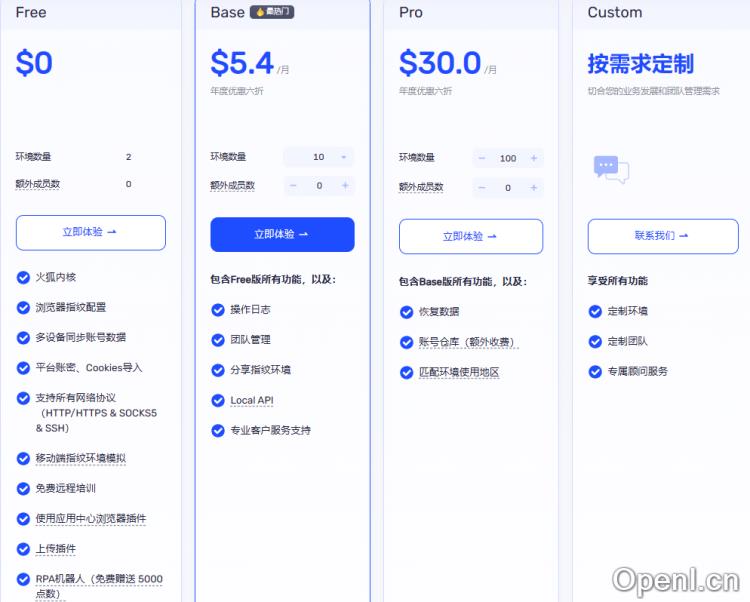Viewport: 750px width, 602px height.
Task: Decrease Pro plan 环境数量 with minus button
Action: pos(481,158)
